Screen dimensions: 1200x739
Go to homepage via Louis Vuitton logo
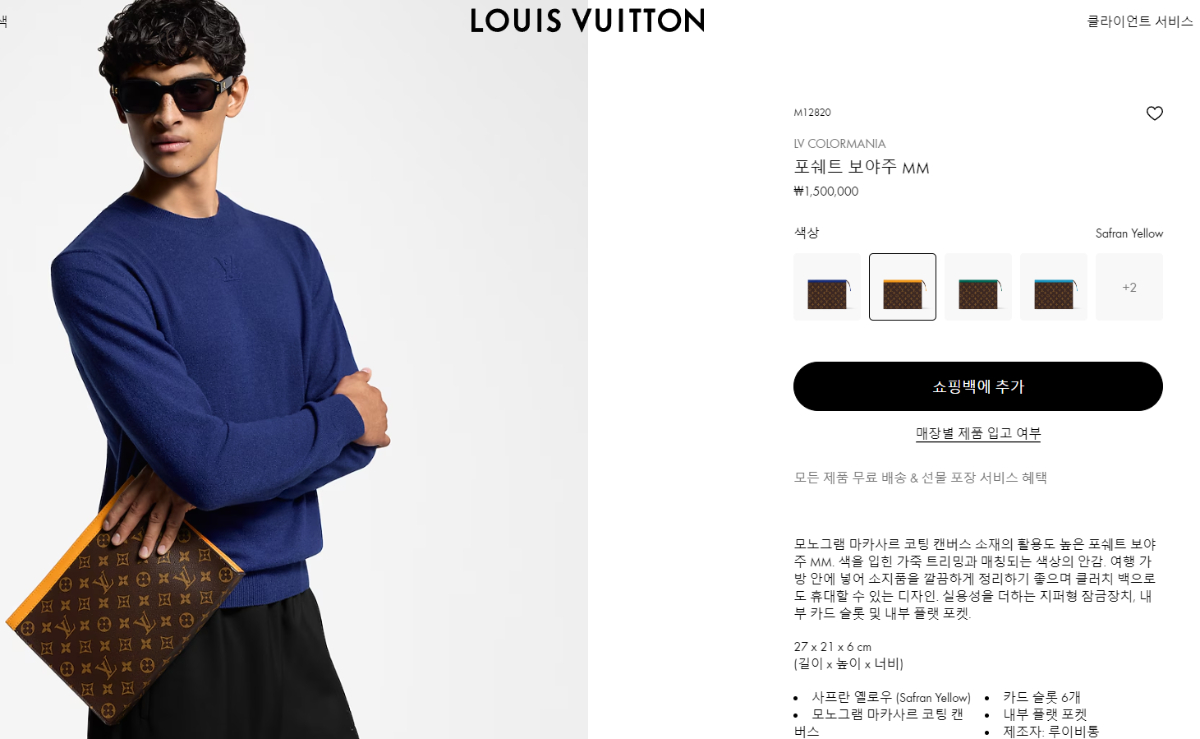point(587,20)
